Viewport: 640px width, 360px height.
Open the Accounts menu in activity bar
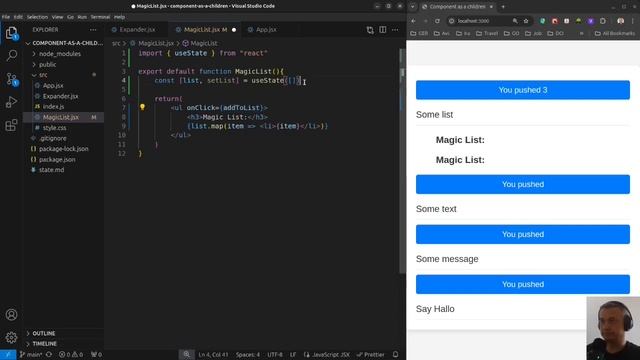click(x=11, y=315)
